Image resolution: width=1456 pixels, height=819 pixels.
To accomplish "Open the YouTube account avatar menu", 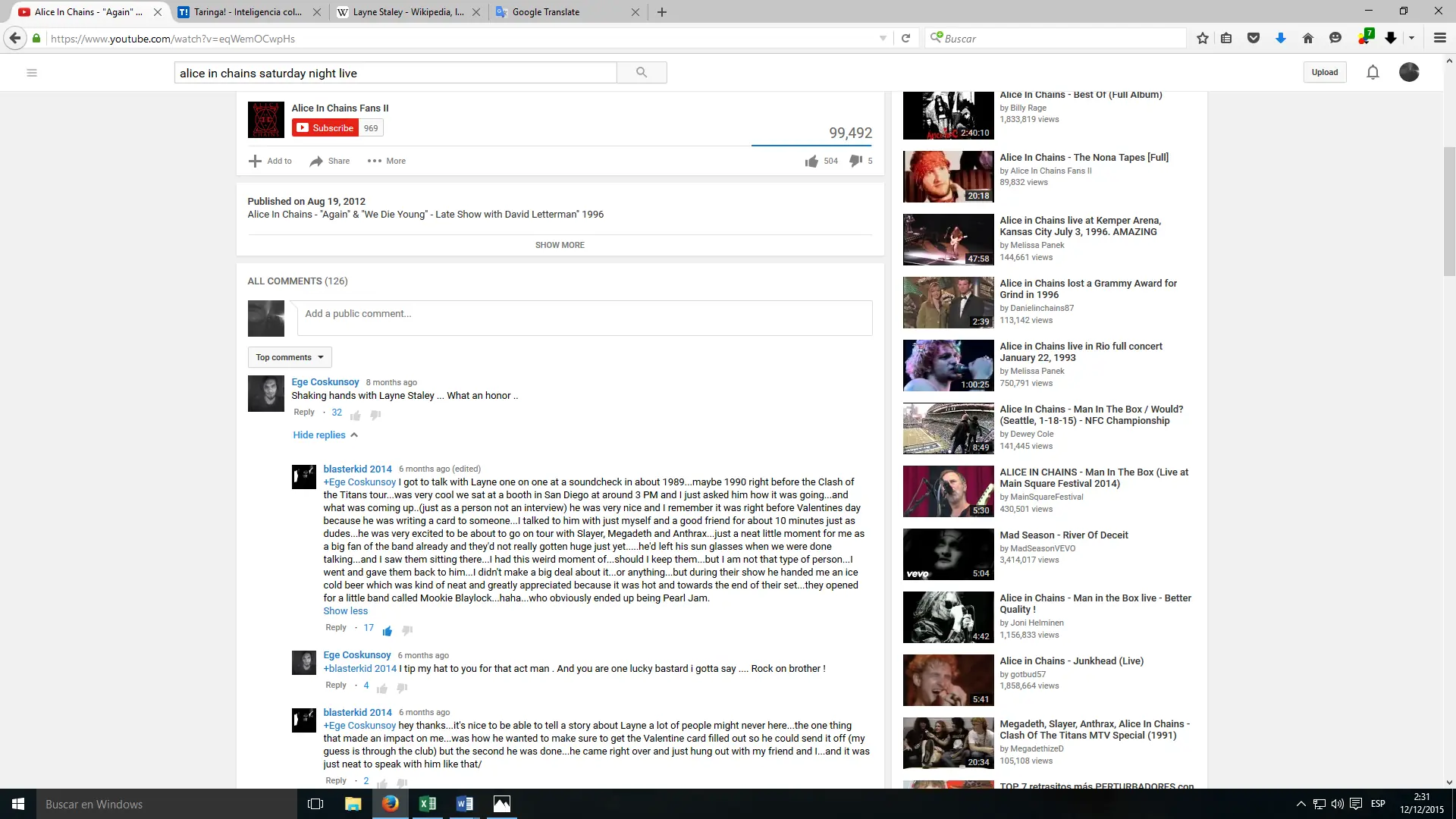I will [1409, 72].
